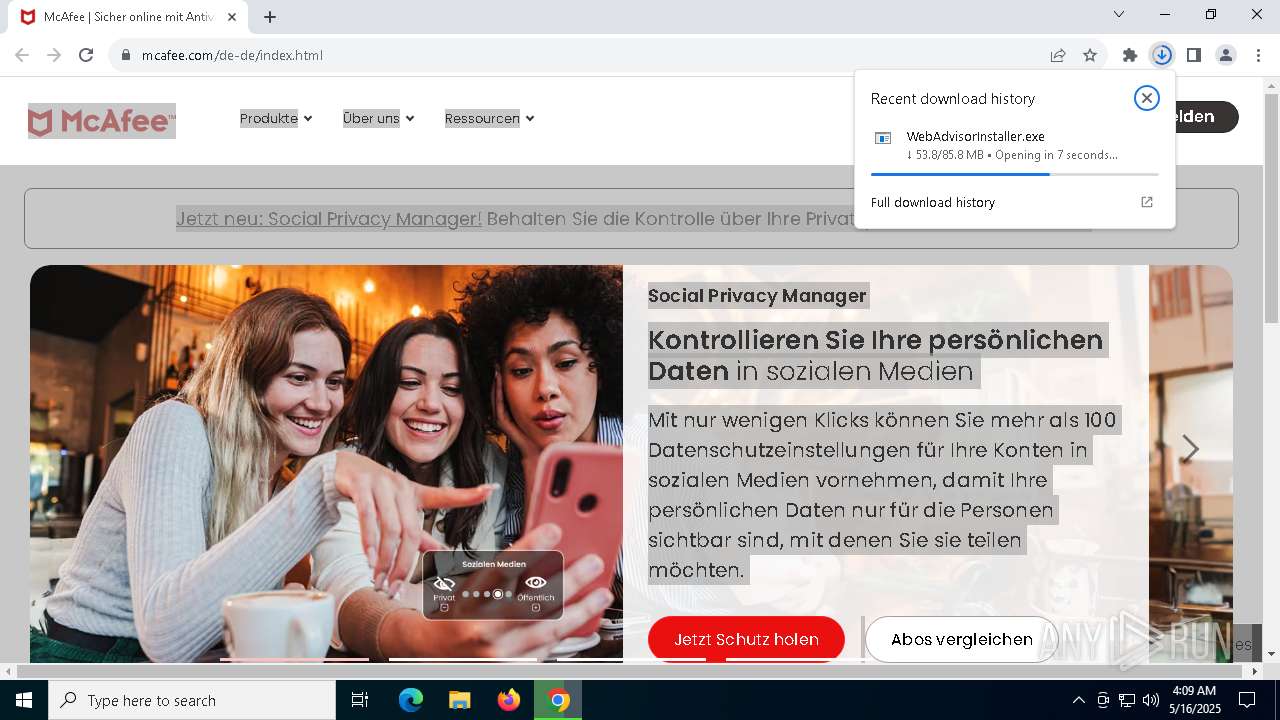Open the Extensions puzzle icon
Image resolution: width=1280 pixels, height=720 pixels.
pos(1130,55)
